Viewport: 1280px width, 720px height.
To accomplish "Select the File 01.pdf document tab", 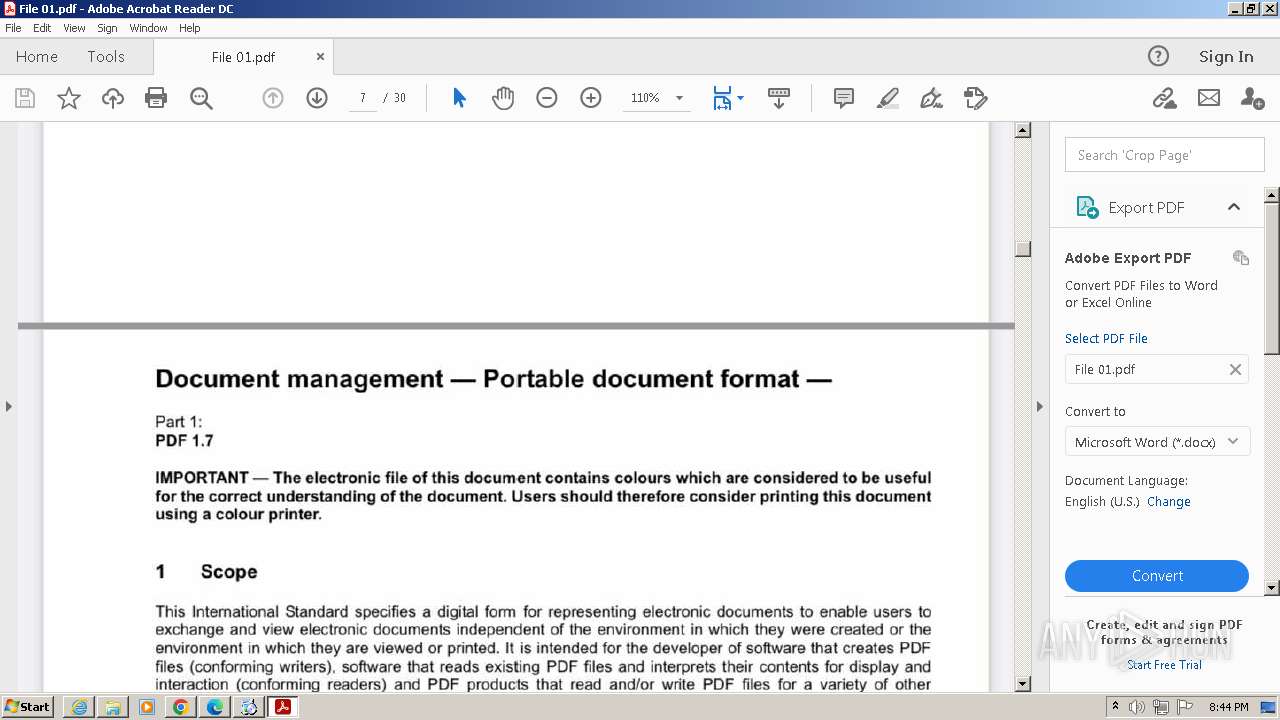I will (243, 57).
